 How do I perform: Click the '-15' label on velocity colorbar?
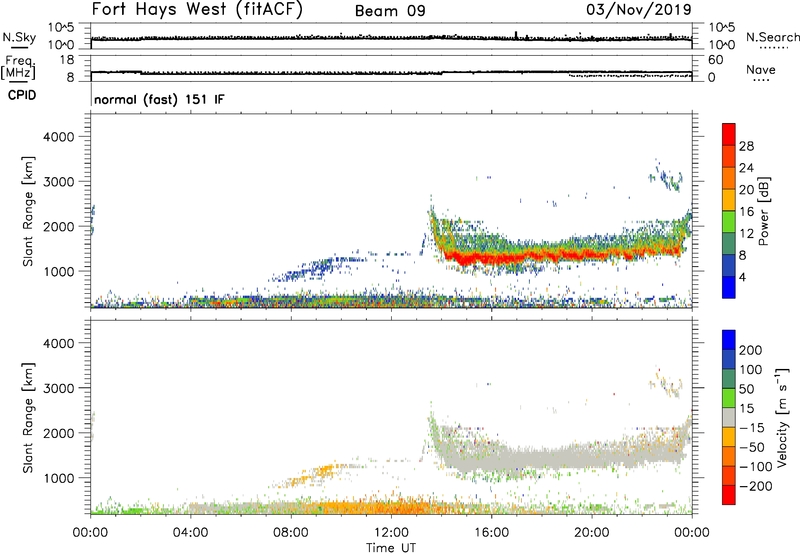(x=752, y=428)
